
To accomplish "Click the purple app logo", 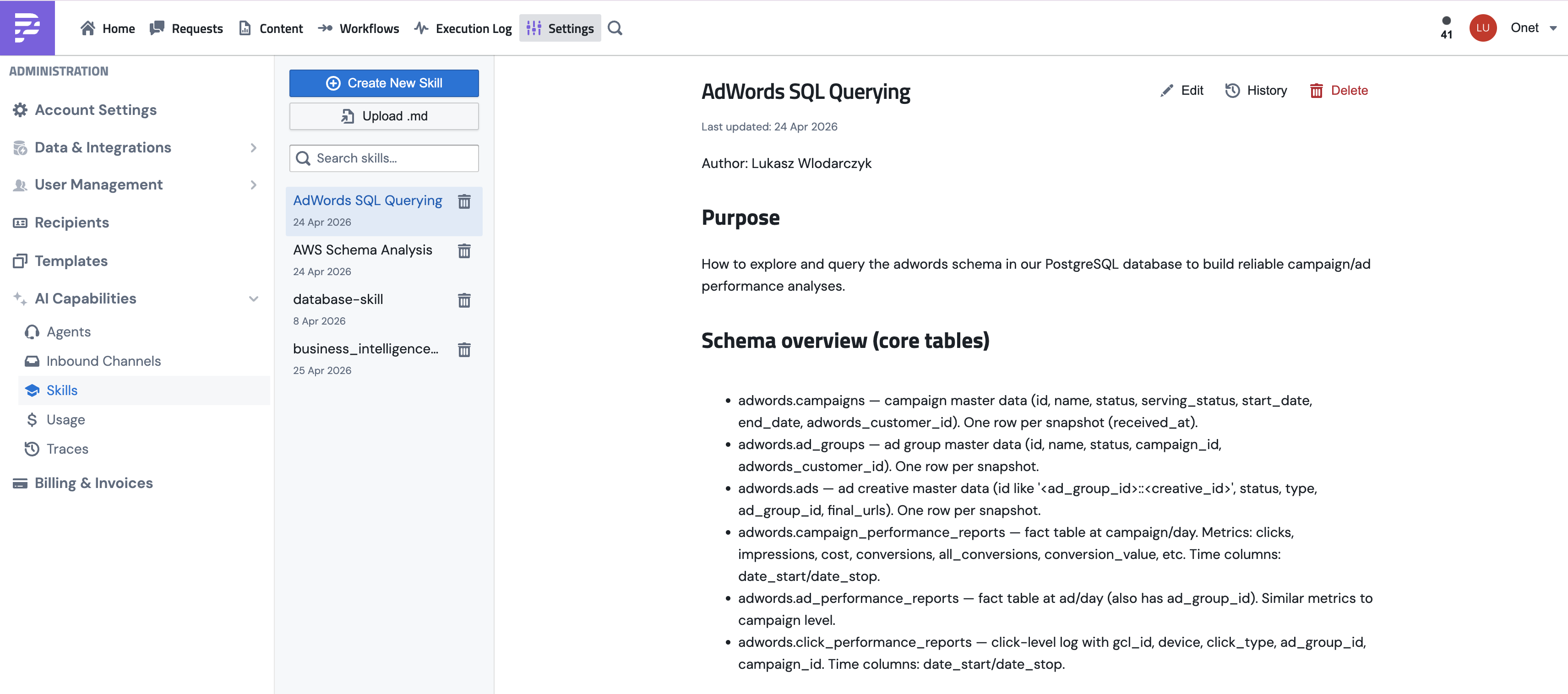I will [x=27, y=28].
